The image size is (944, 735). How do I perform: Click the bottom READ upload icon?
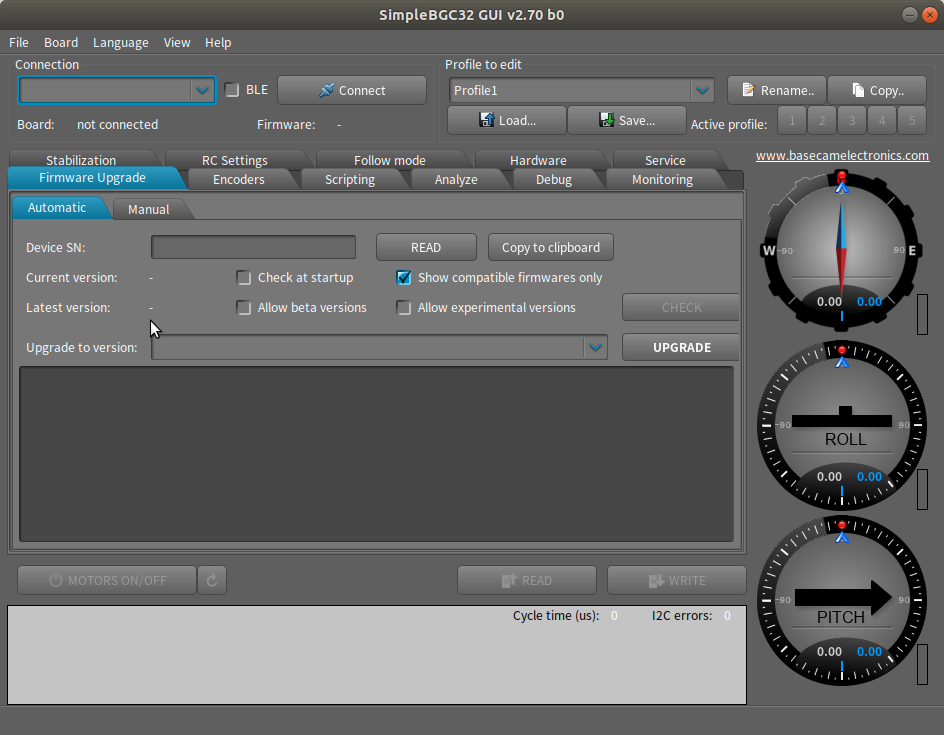[x=509, y=580]
